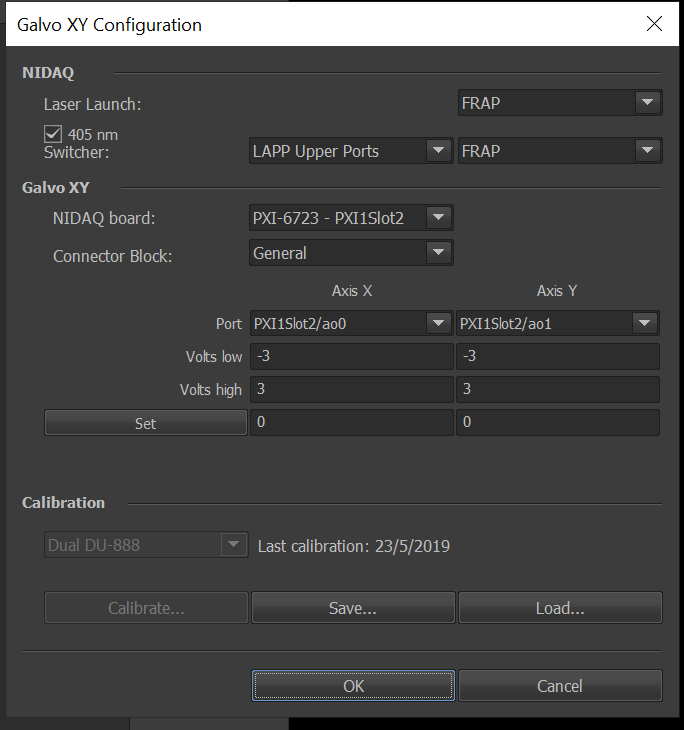Image resolution: width=684 pixels, height=730 pixels.
Task: Open Axis X port PXI1Slot2/ao0 dropdown
Action: point(350,323)
